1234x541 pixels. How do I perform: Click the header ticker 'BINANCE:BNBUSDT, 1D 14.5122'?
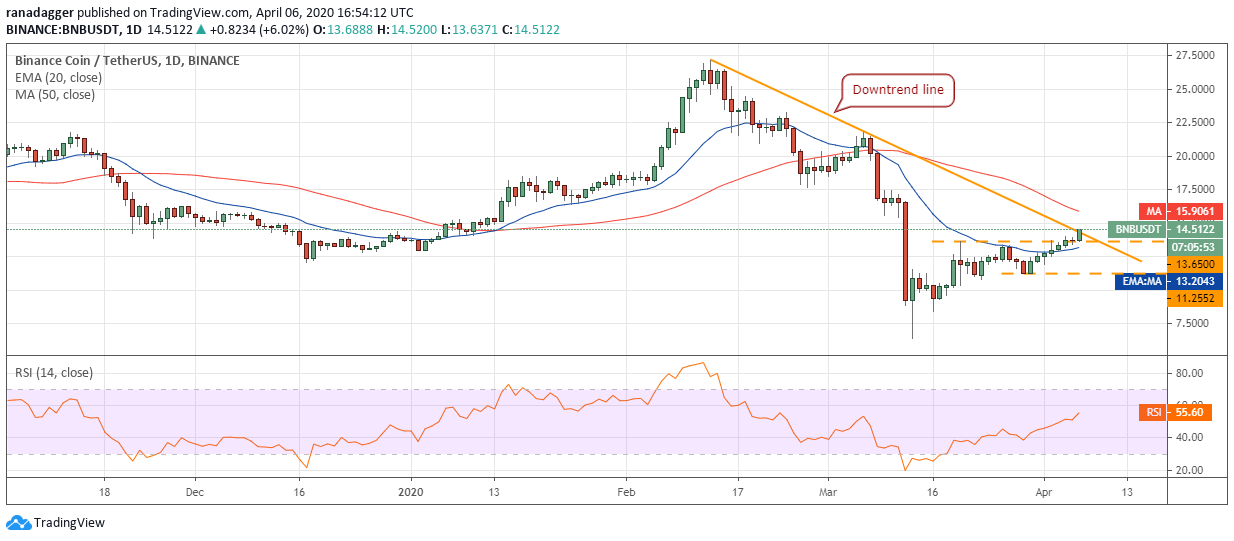tap(99, 30)
